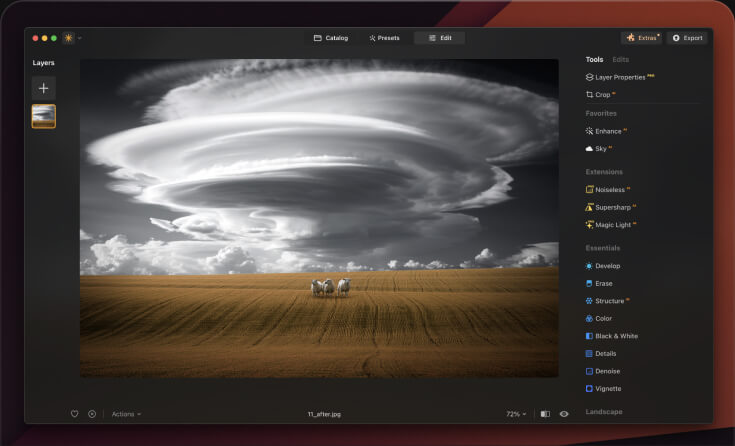
Task: Launch the Supersharp extension
Action: (x=610, y=207)
